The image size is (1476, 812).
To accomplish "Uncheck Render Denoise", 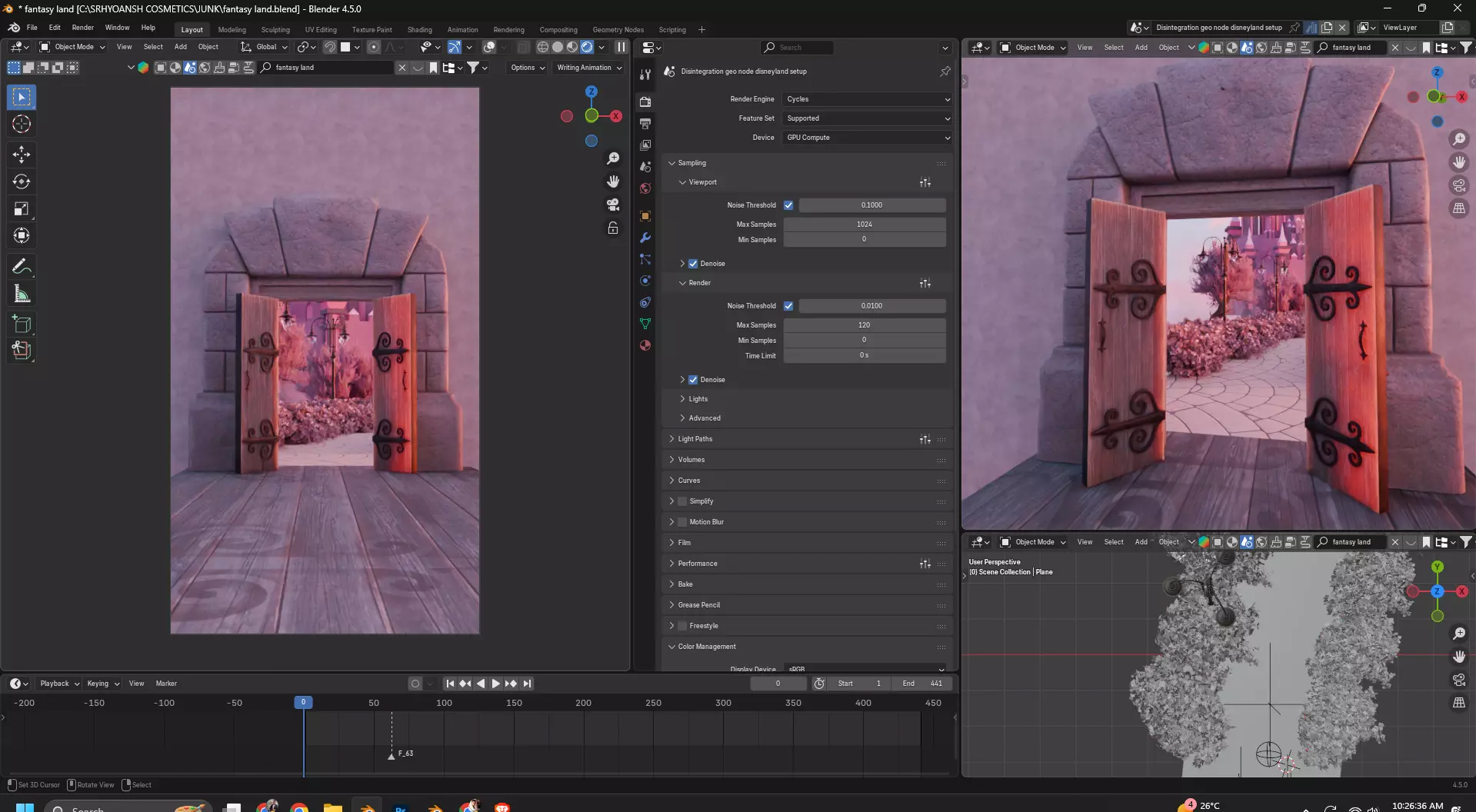I will pos(693,380).
